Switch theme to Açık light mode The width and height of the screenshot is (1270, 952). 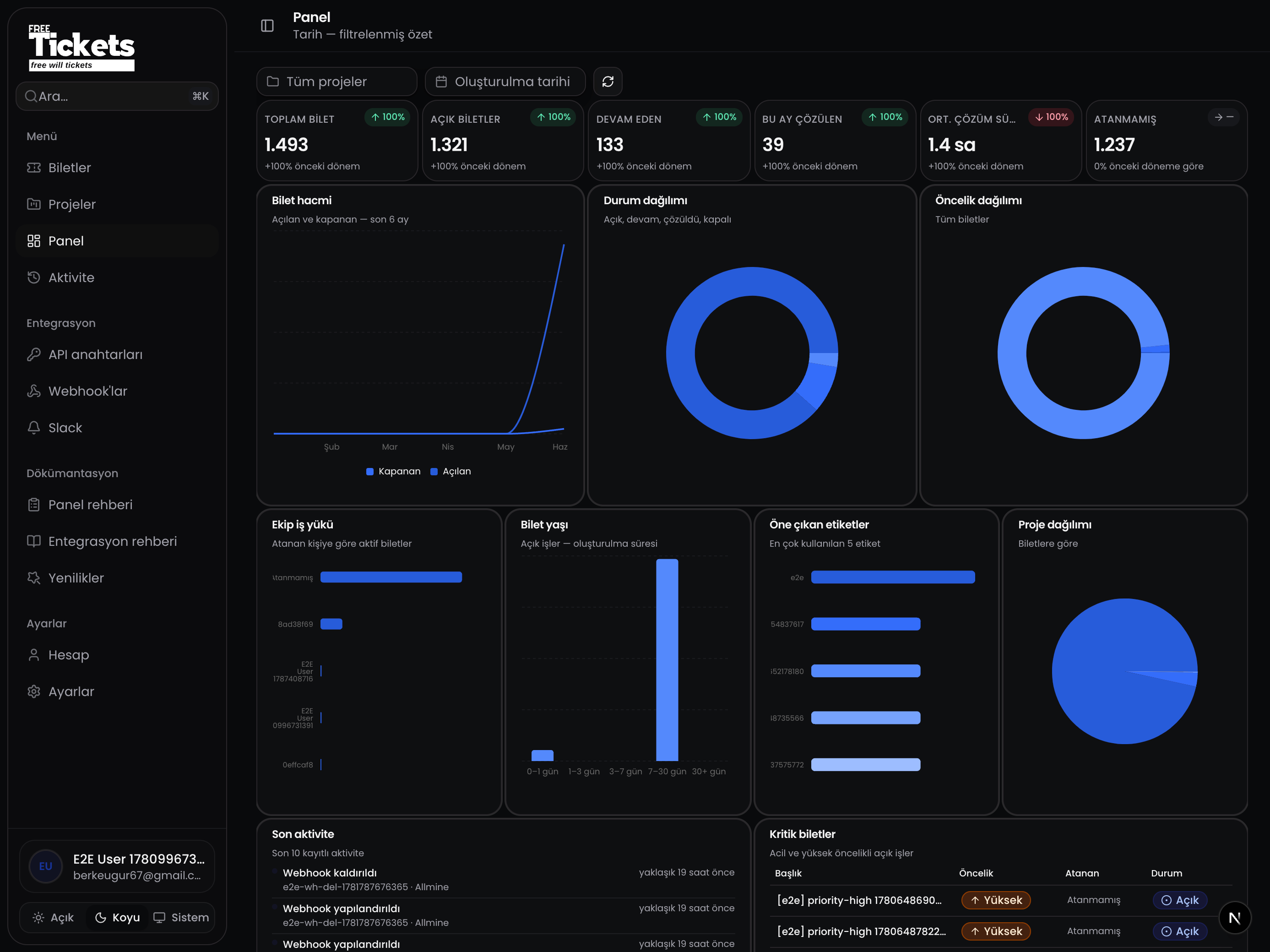[54, 918]
